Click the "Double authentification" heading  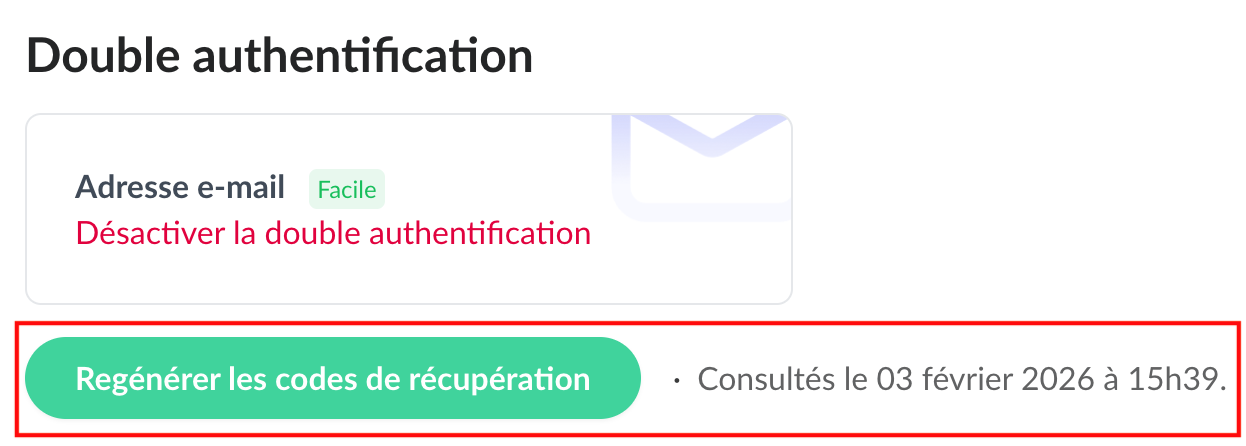[x=279, y=56]
